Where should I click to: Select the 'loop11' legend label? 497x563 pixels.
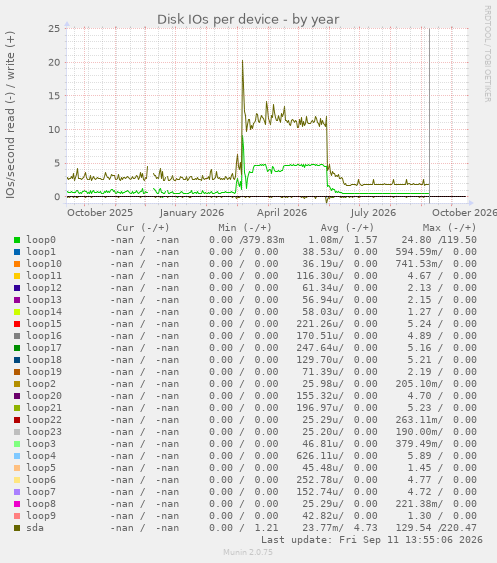(x=44, y=276)
